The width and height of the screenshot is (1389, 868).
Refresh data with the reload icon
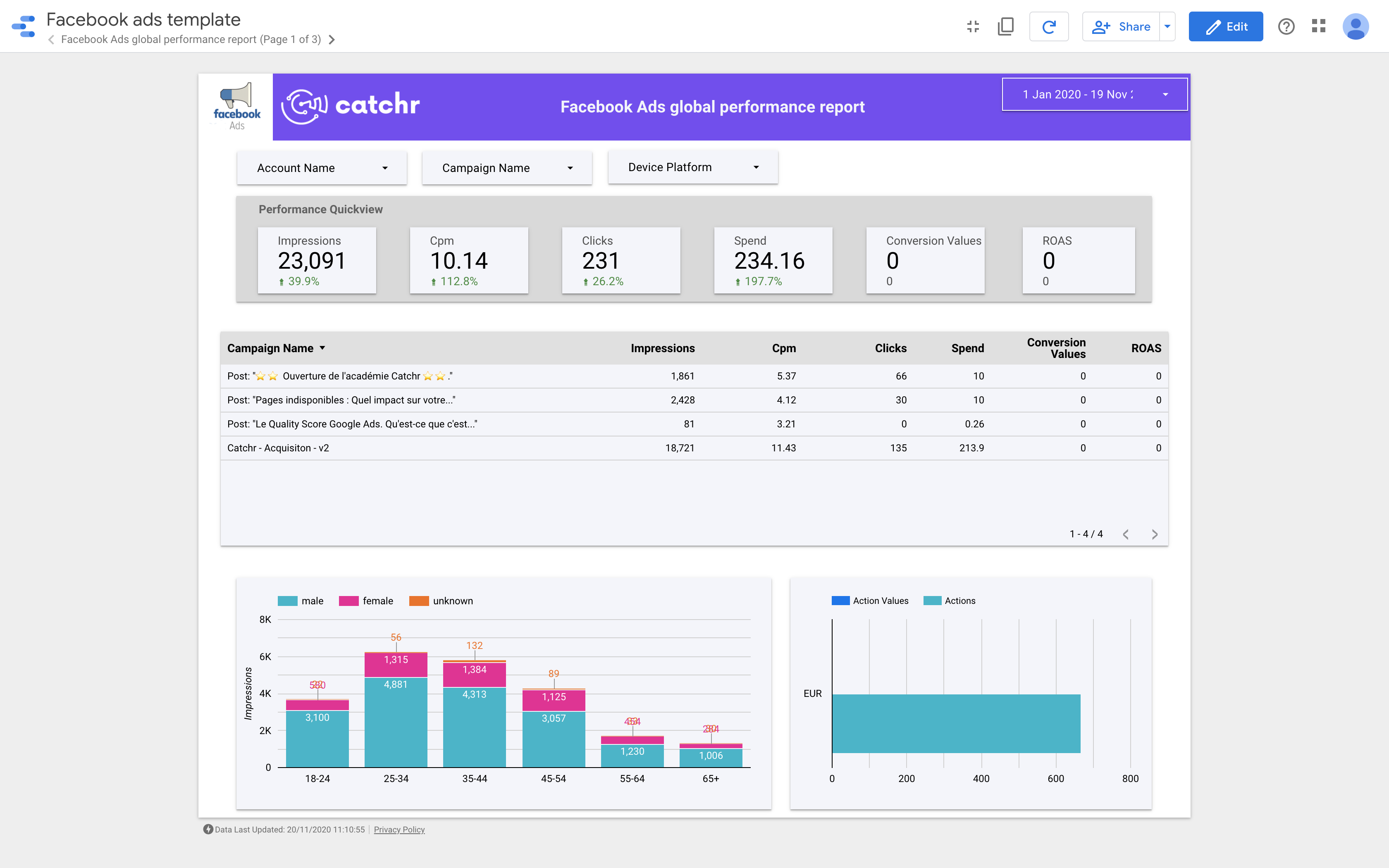pyautogui.click(x=1049, y=26)
